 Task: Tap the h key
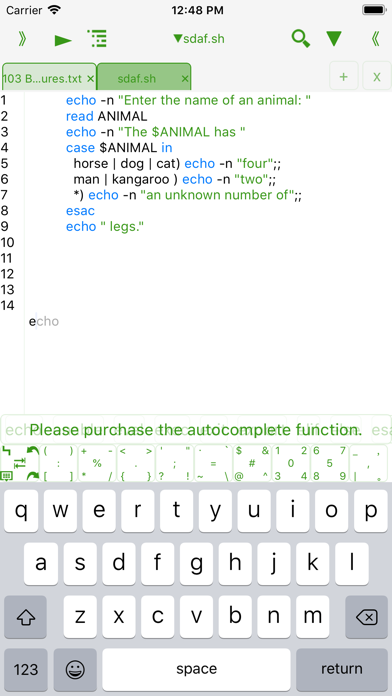(235, 564)
